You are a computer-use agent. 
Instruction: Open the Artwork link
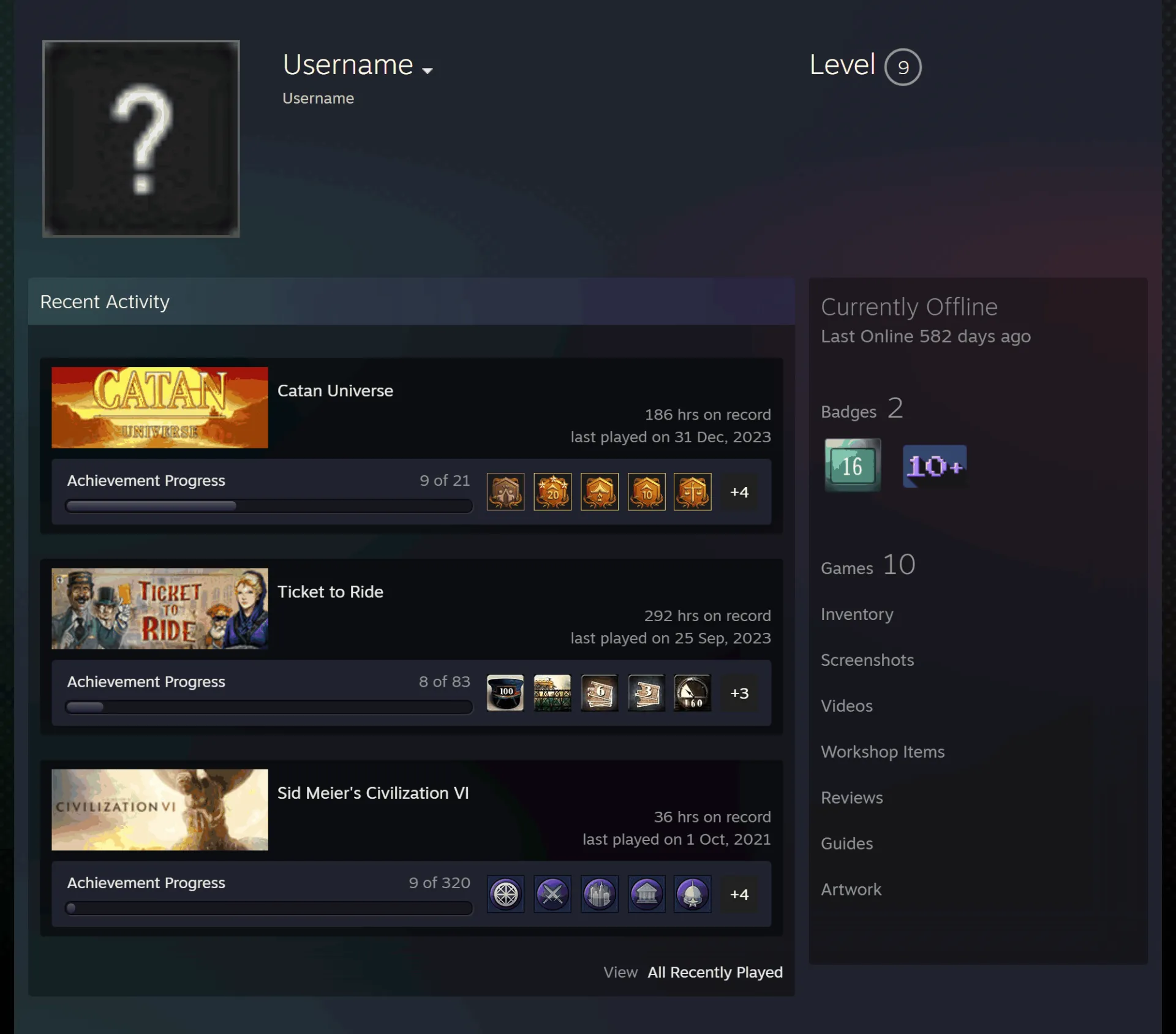coord(851,889)
